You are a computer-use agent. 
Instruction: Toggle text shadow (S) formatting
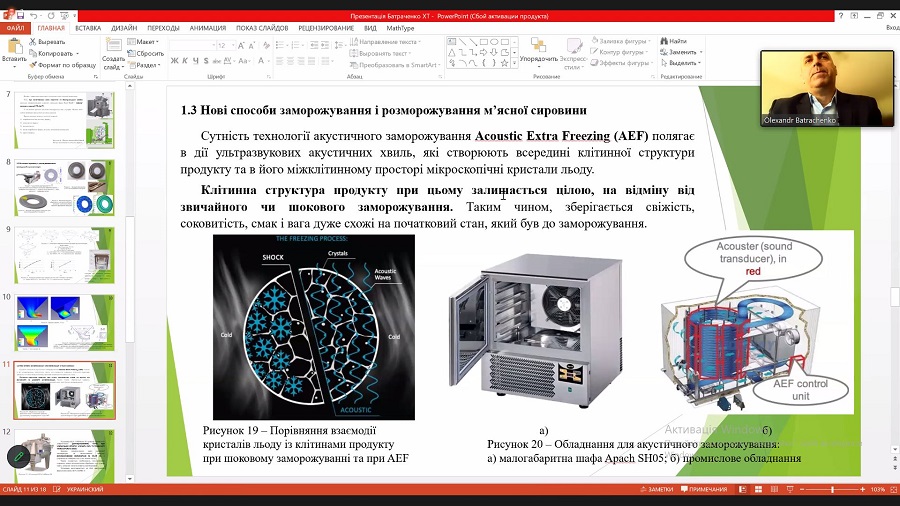pos(205,60)
